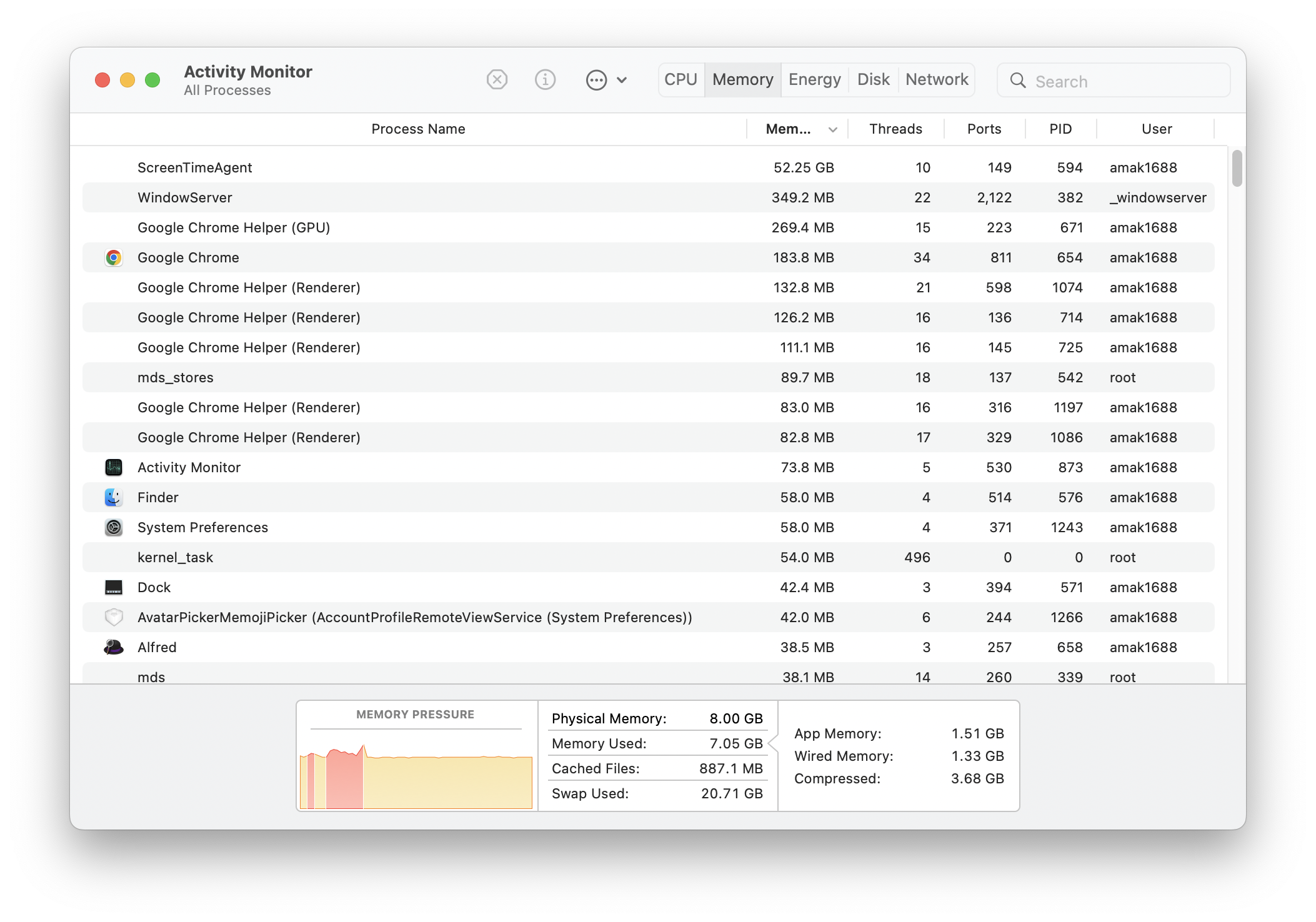
Task: Select the mds process row
Action: pyautogui.click(x=649, y=675)
